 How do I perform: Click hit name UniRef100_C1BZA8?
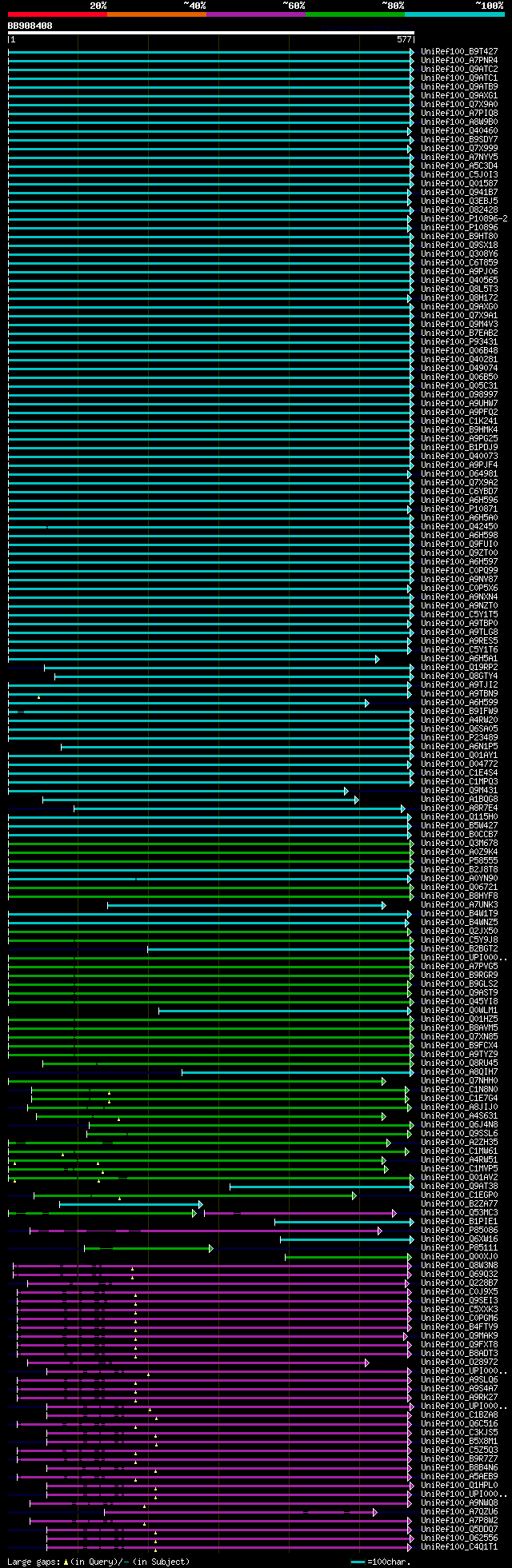(x=459, y=1414)
